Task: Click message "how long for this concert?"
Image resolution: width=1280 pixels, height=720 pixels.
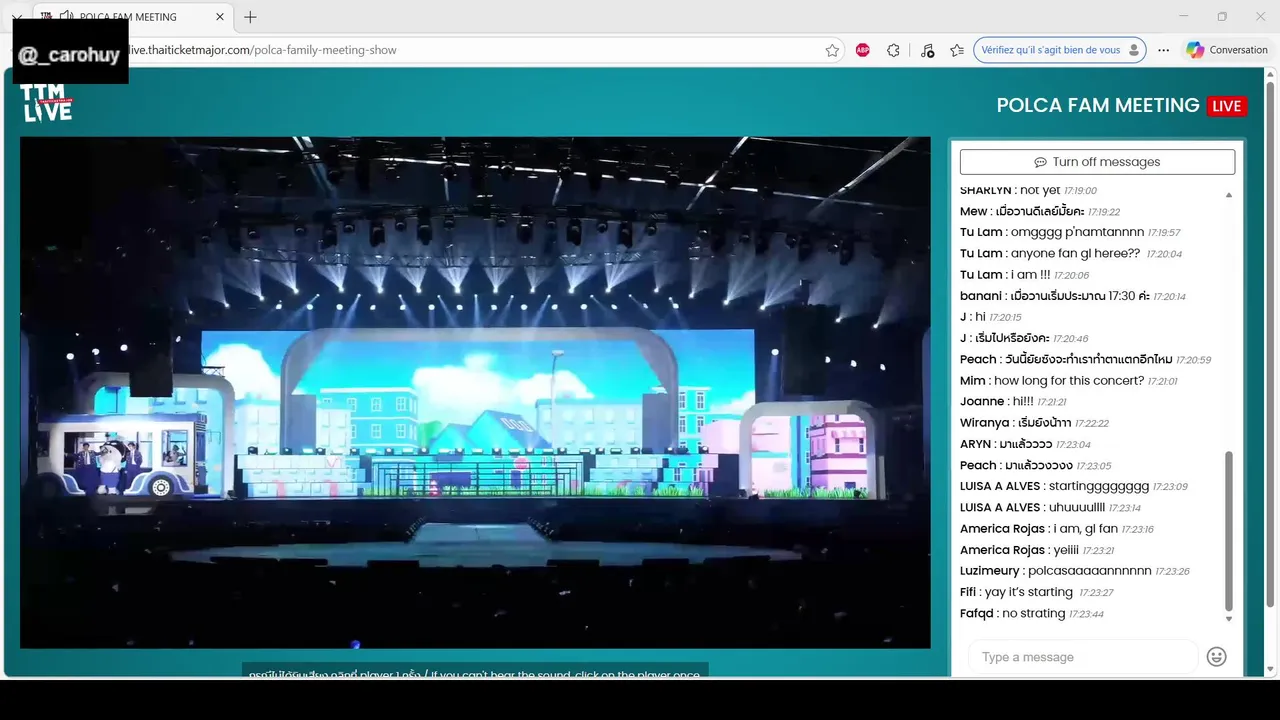Action: point(1069,380)
